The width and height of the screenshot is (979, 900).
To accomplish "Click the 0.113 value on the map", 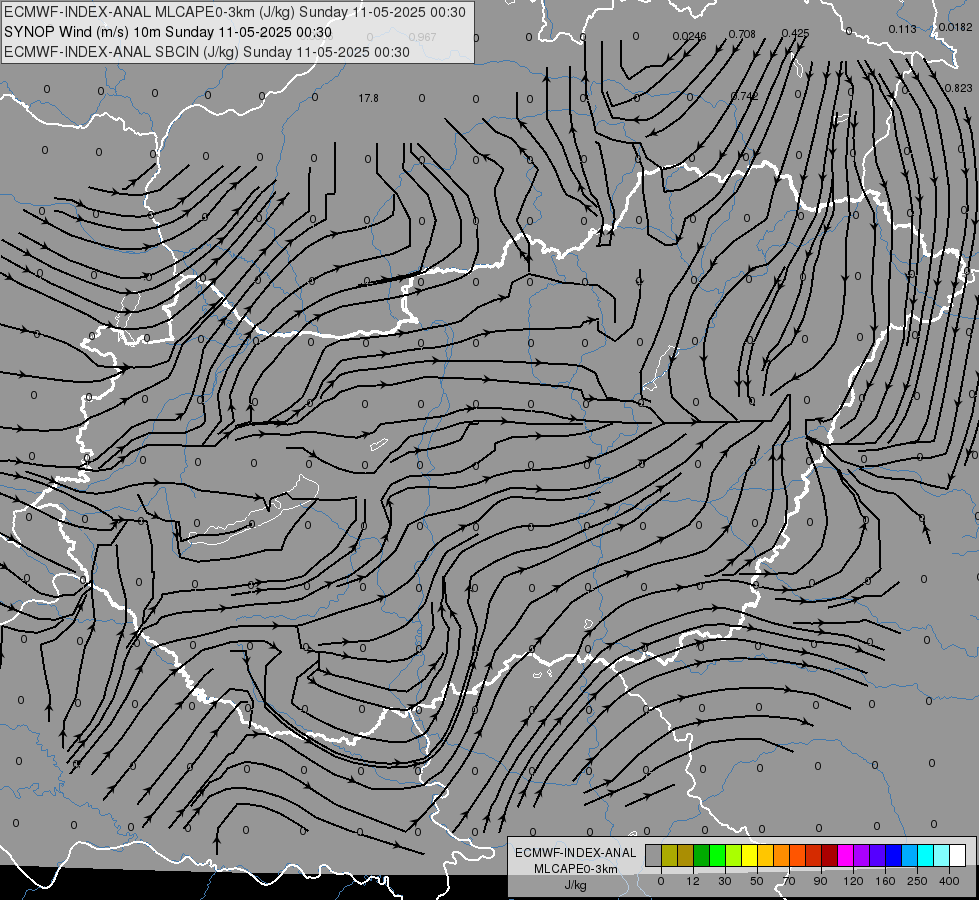I will pyautogui.click(x=902, y=29).
